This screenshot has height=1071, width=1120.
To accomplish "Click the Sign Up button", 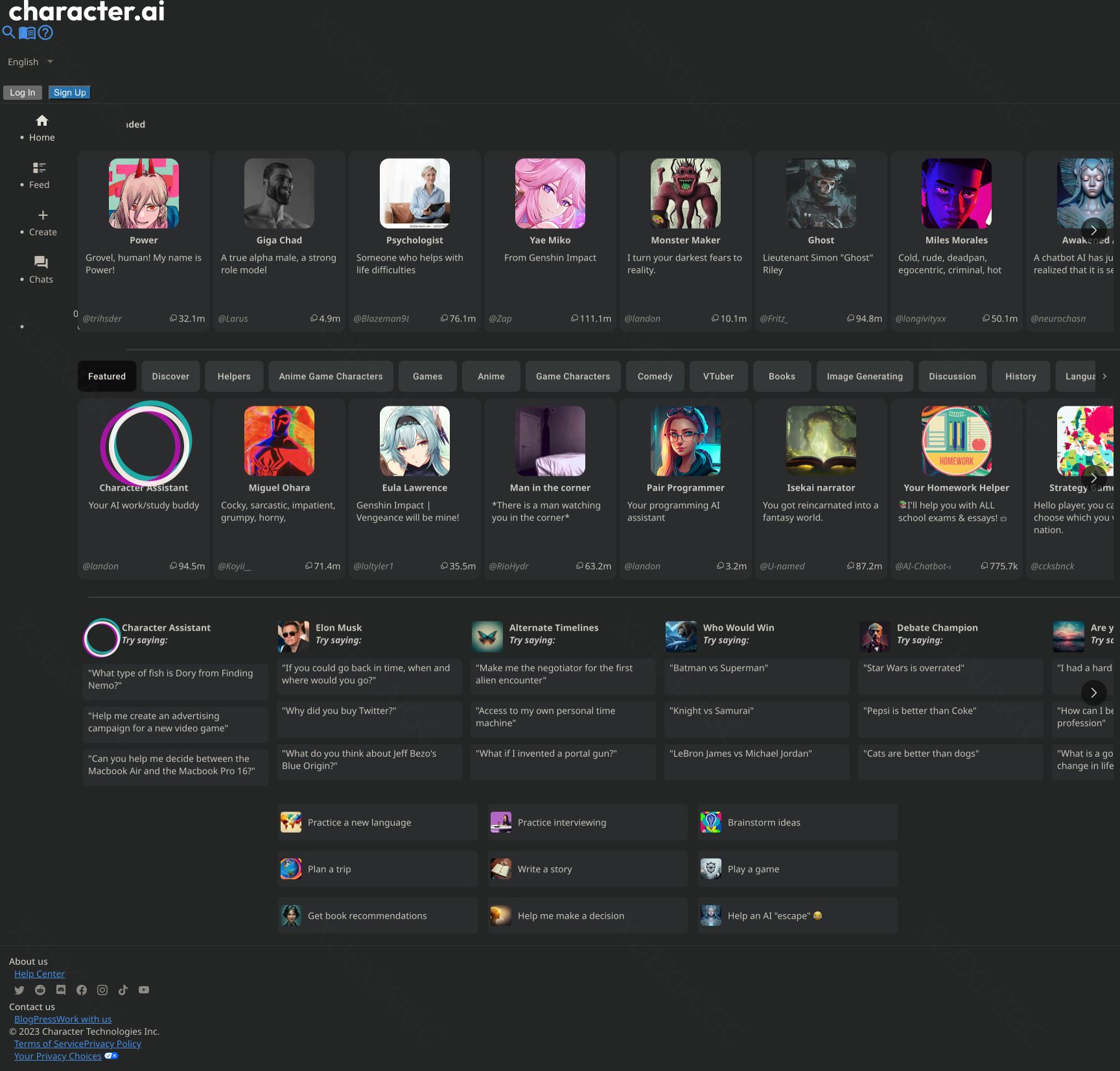I will click(69, 93).
